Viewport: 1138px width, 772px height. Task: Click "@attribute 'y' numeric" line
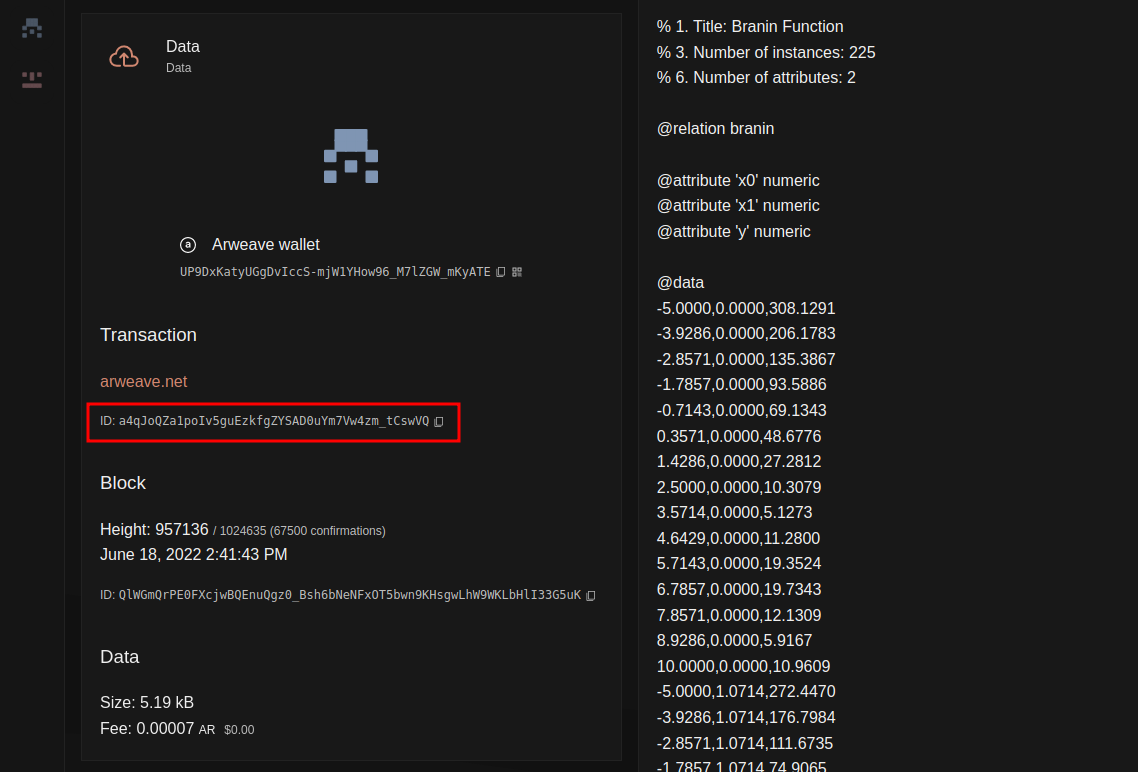tap(734, 231)
